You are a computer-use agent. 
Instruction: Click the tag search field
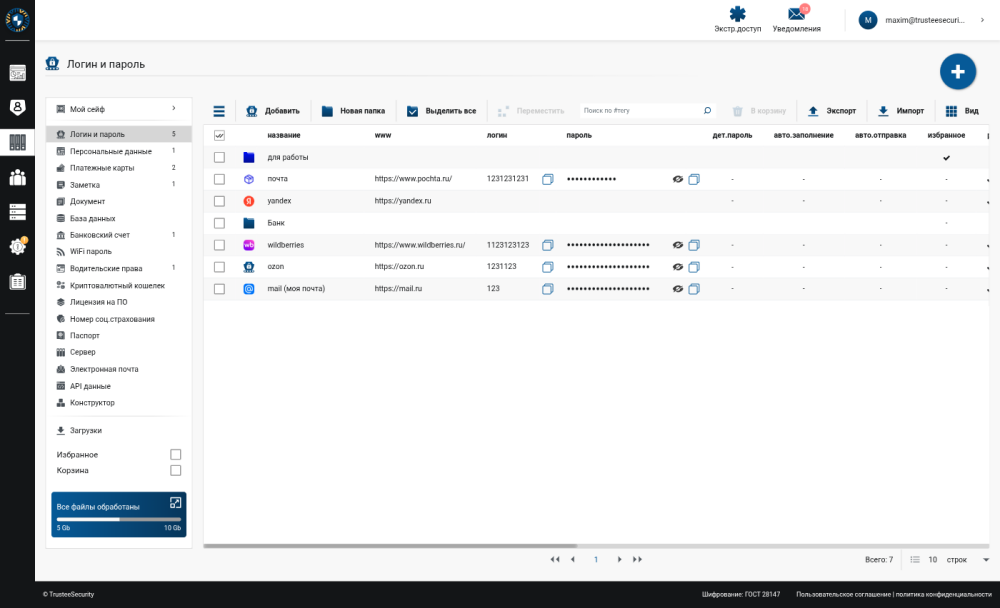[642, 111]
